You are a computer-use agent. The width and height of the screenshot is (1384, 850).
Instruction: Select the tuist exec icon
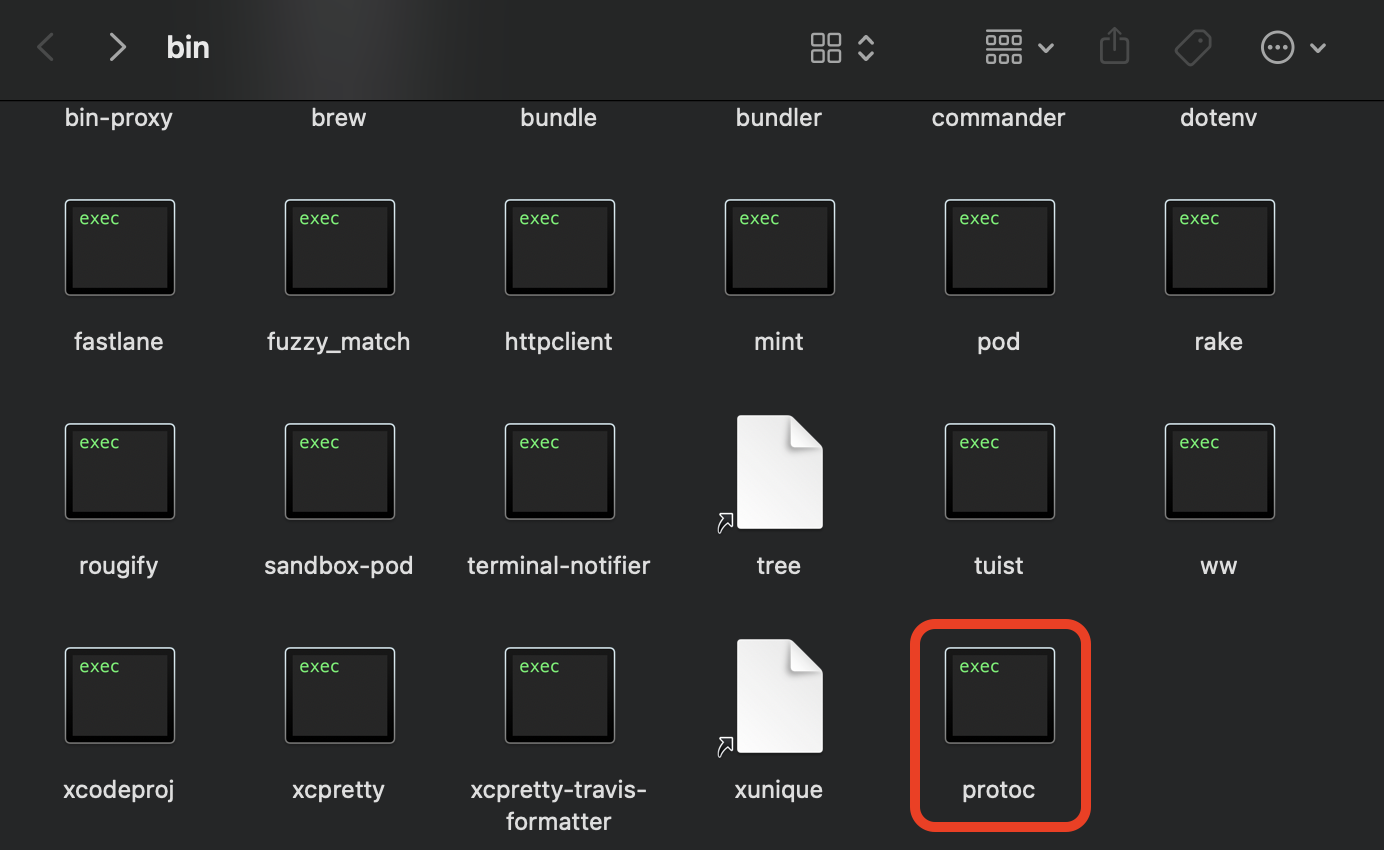pos(1000,471)
